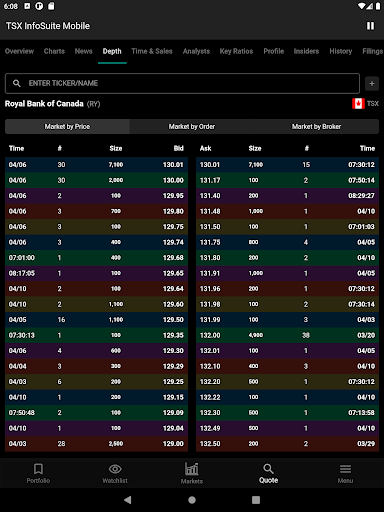The image size is (384, 512).
Task: Tap bid price 130.00
Action: click(173, 180)
